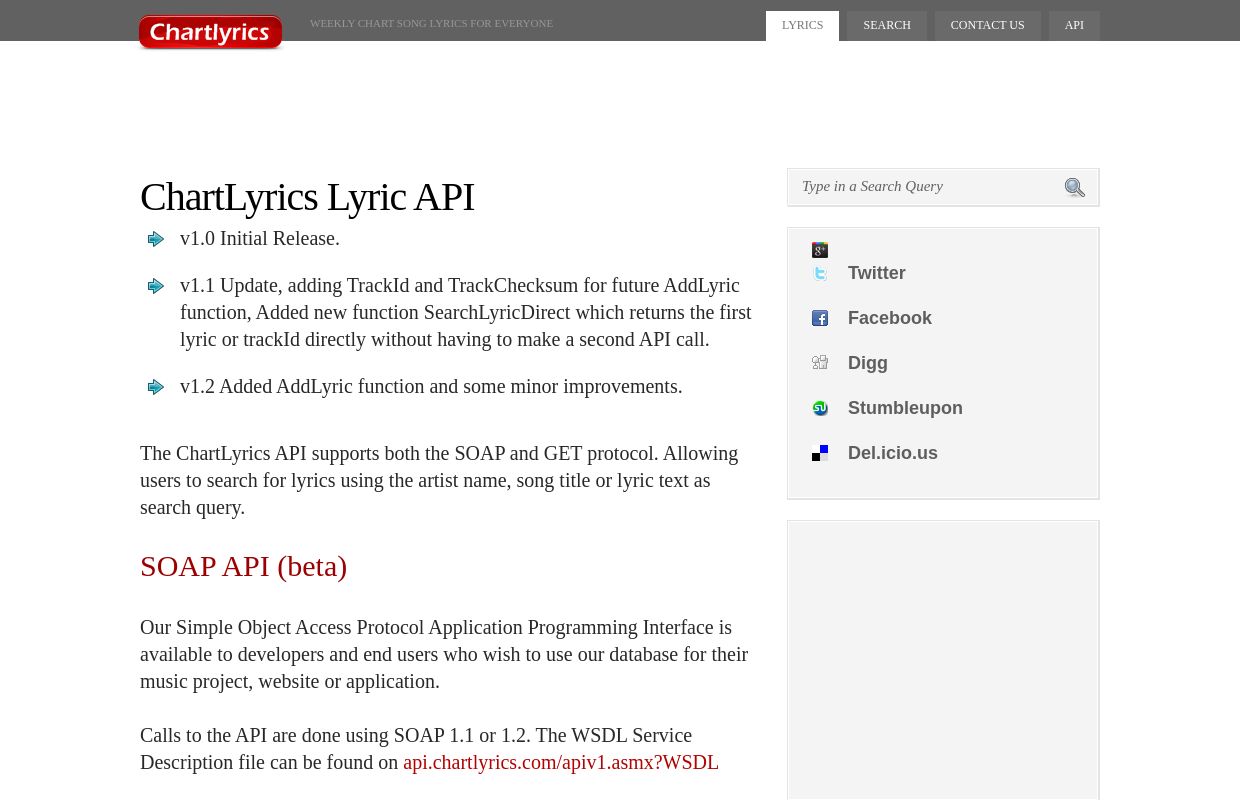This screenshot has height=800, width=1240.
Task: Click the Google Plus share icon
Action: coord(820,250)
